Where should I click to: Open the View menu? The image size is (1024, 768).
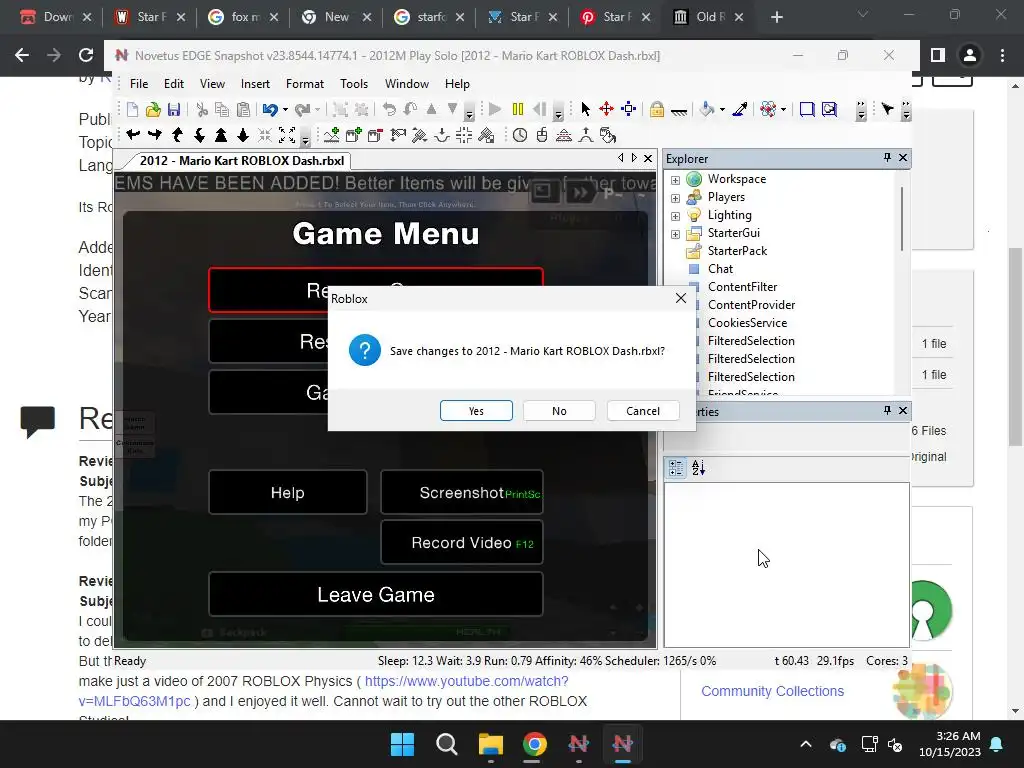tap(212, 84)
